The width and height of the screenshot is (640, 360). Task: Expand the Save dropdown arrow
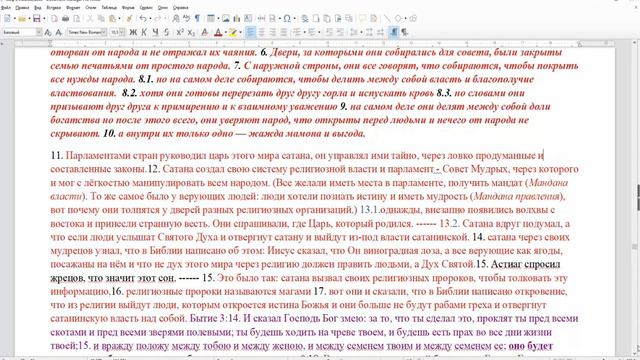click(44, 18)
